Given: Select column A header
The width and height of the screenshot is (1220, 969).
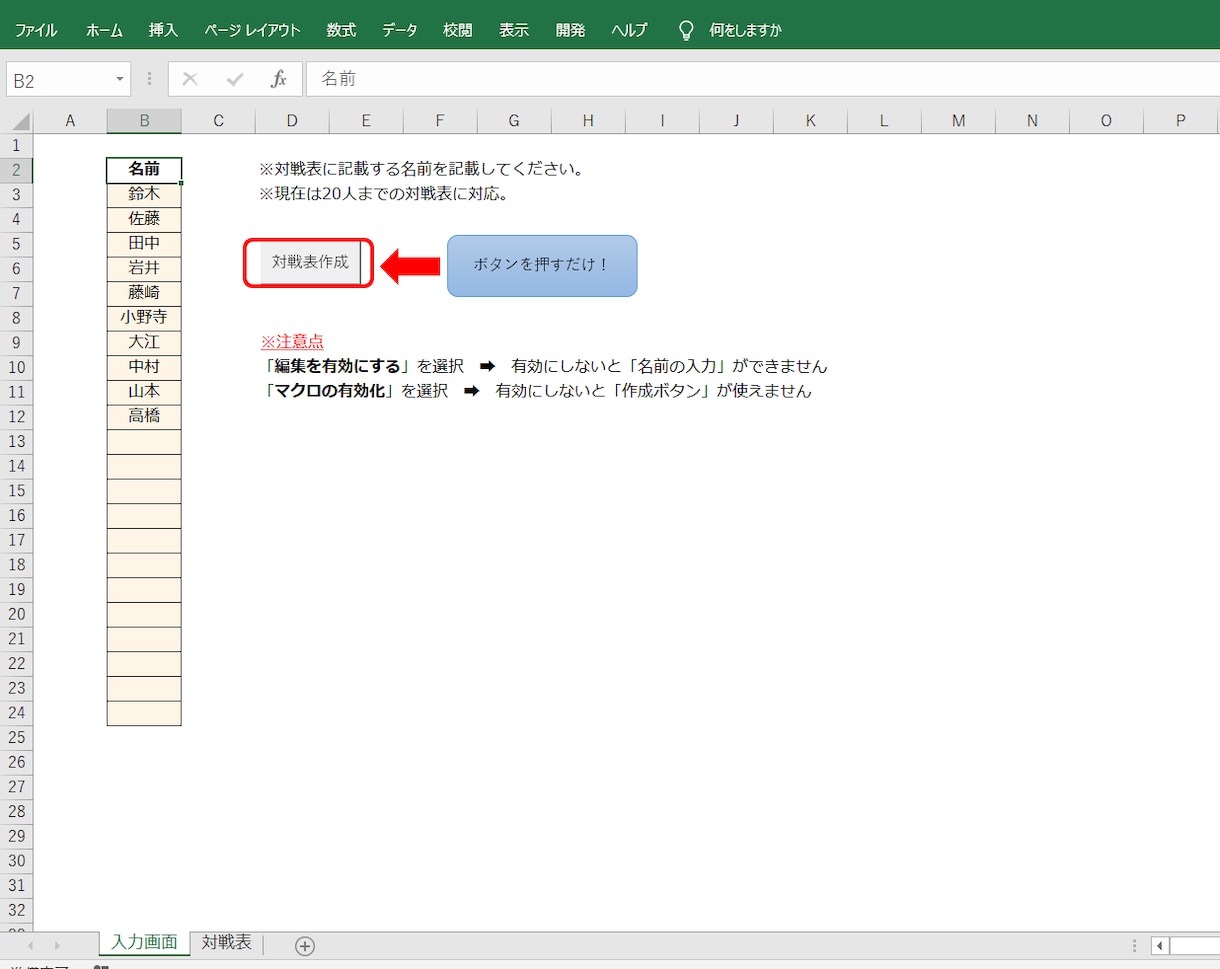Looking at the screenshot, I should click(x=70, y=121).
